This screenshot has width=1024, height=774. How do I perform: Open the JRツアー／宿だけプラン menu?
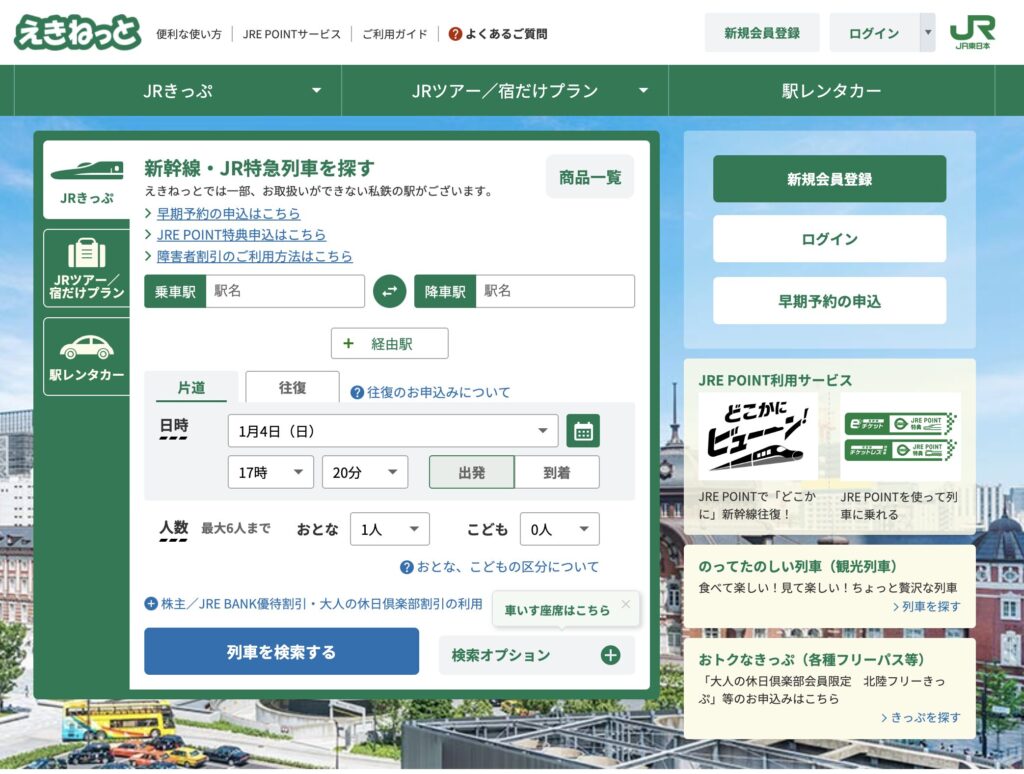pos(504,91)
